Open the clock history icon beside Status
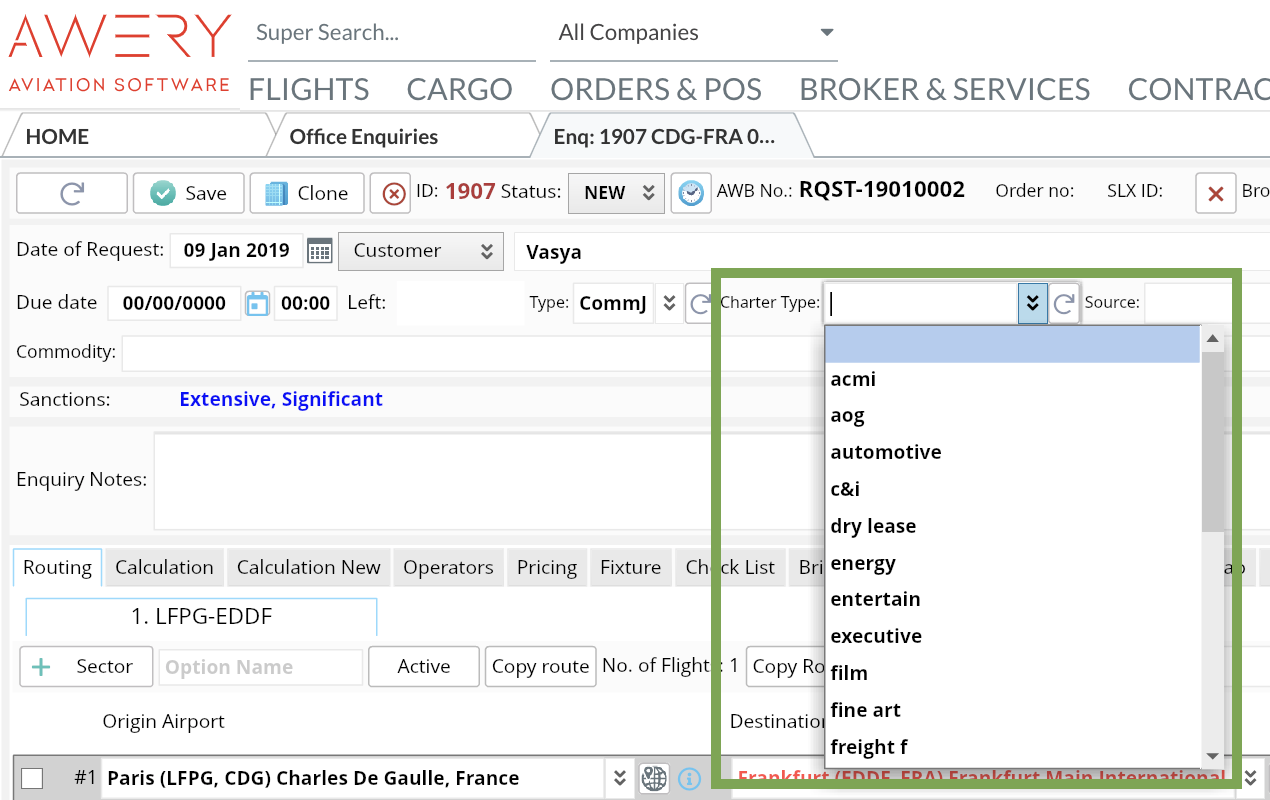The width and height of the screenshot is (1270, 800). [x=690, y=192]
